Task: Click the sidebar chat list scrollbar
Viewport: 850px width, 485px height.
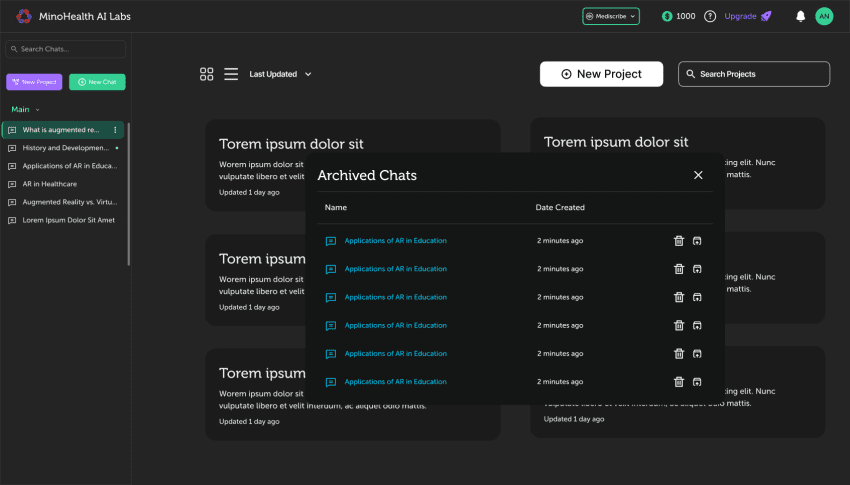Action: 128,195
